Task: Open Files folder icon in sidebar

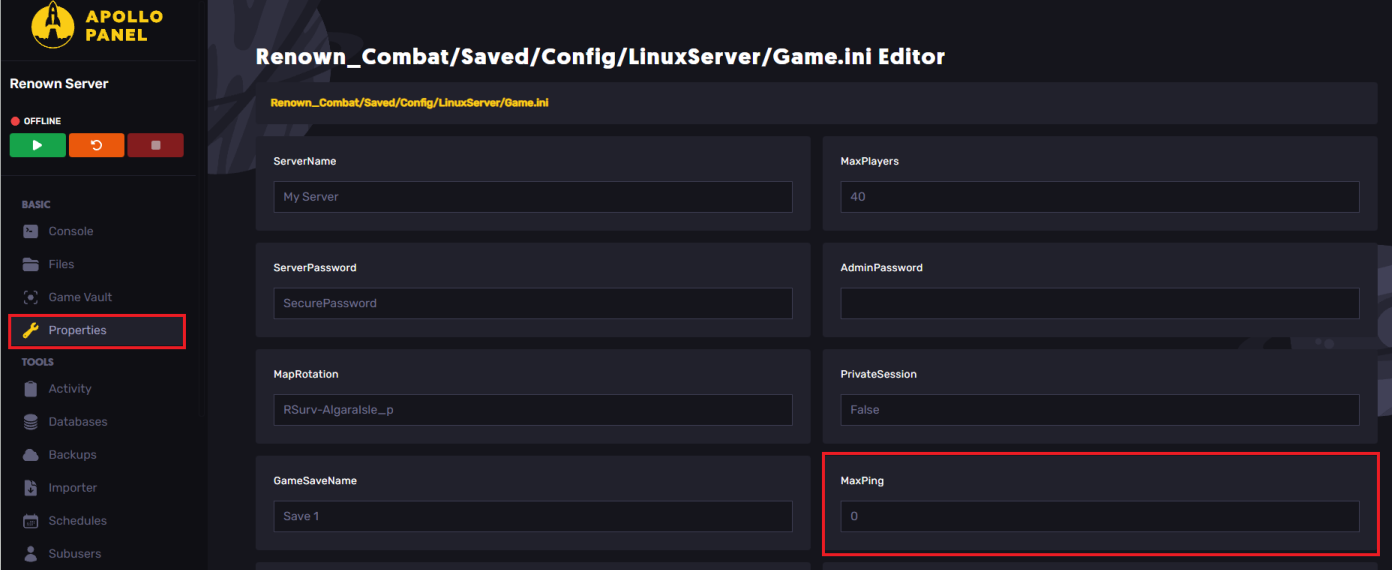Action: coord(30,264)
